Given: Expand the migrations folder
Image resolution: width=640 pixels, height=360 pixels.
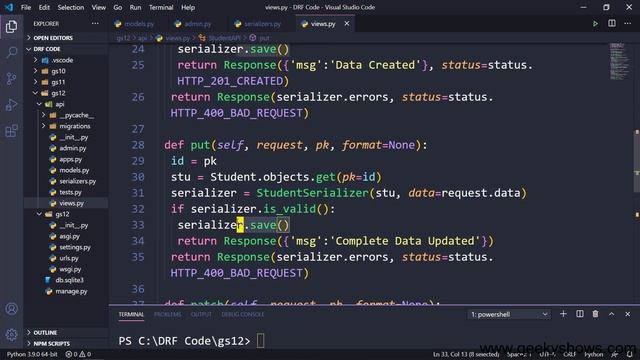Looking at the screenshot, I should point(75,126).
